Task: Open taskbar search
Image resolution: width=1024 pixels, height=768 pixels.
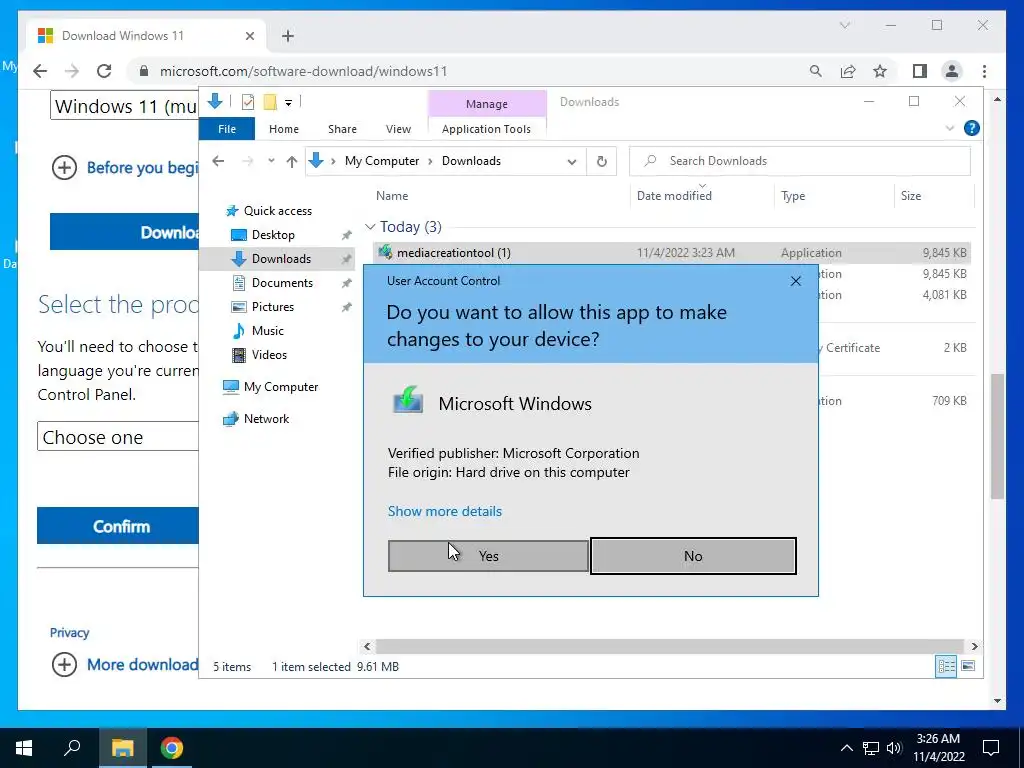Action: (x=72, y=748)
